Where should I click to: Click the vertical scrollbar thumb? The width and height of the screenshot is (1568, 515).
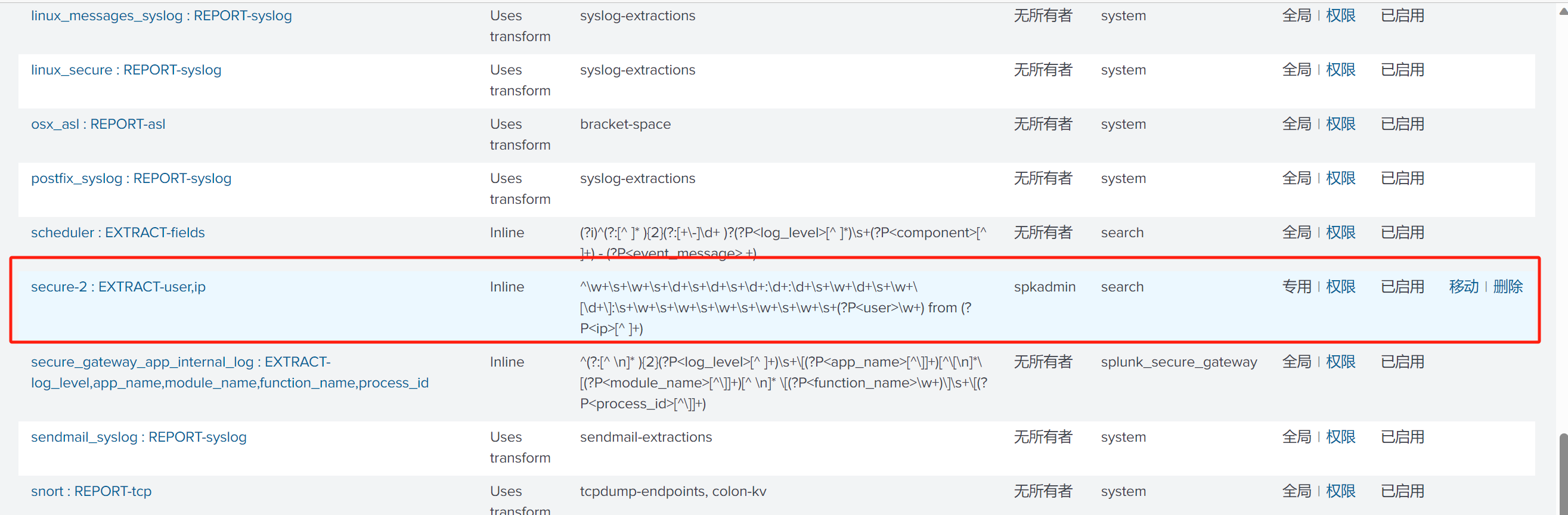pyautogui.click(x=1563, y=474)
